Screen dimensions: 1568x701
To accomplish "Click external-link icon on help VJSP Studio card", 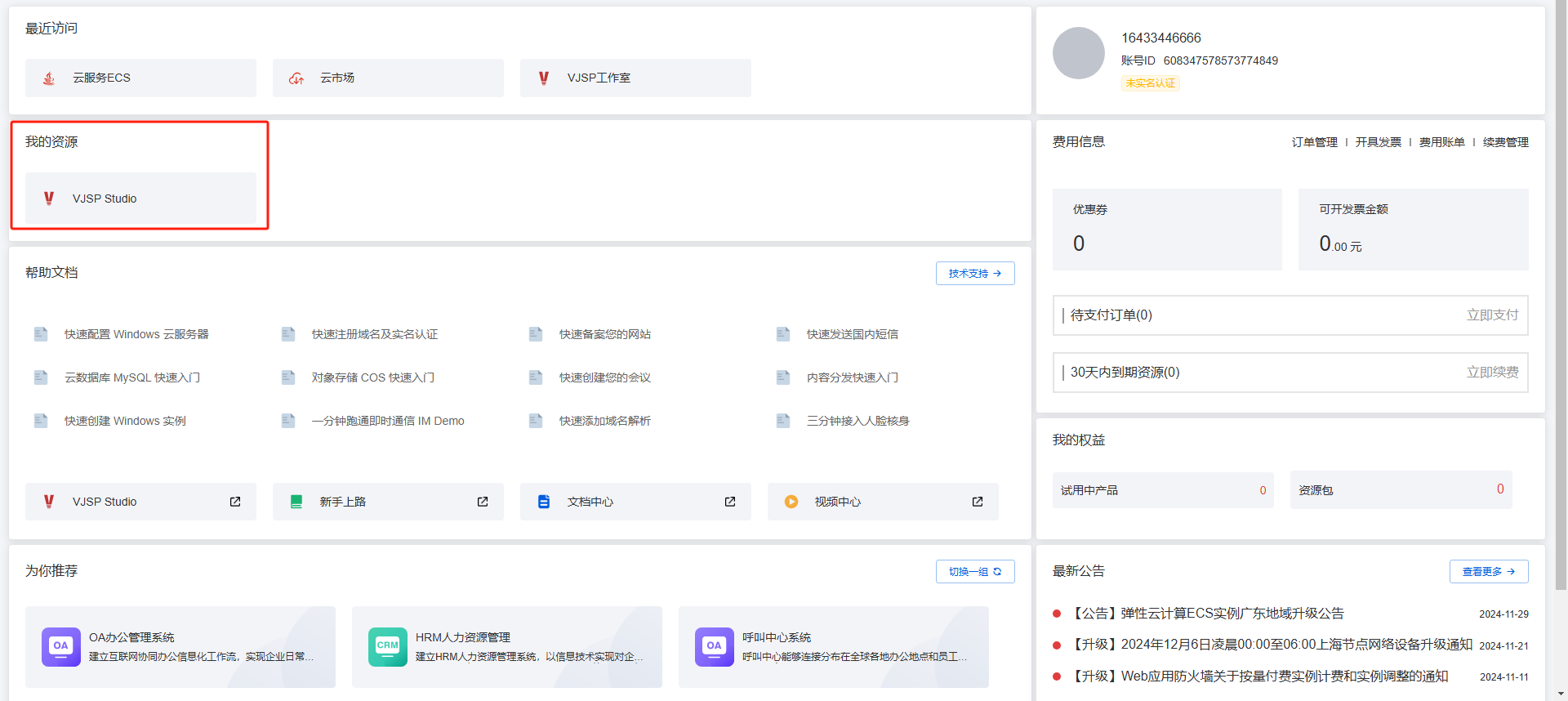I will click(235, 502).
